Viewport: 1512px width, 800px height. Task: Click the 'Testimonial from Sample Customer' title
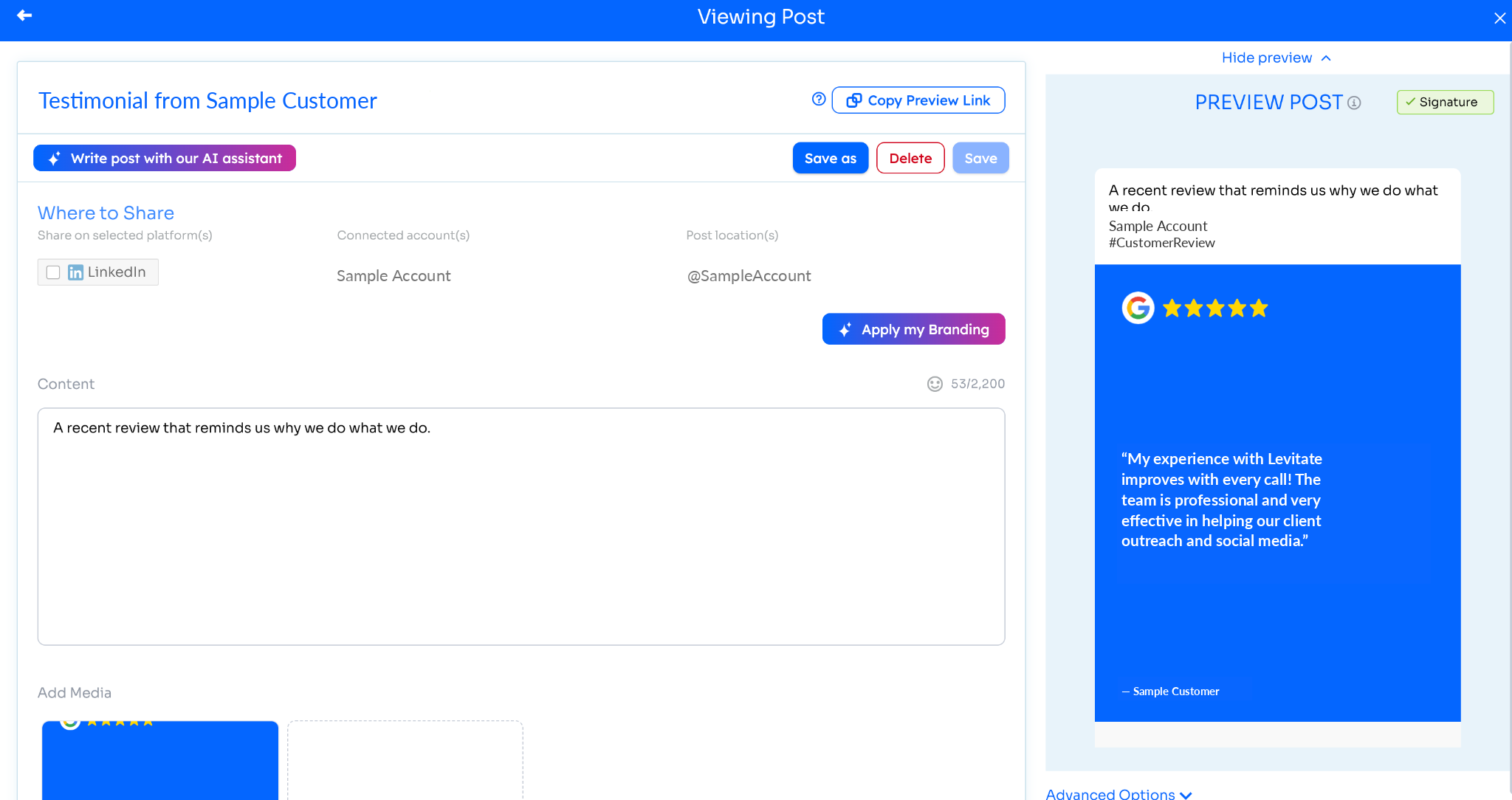[x=207, y=100]
